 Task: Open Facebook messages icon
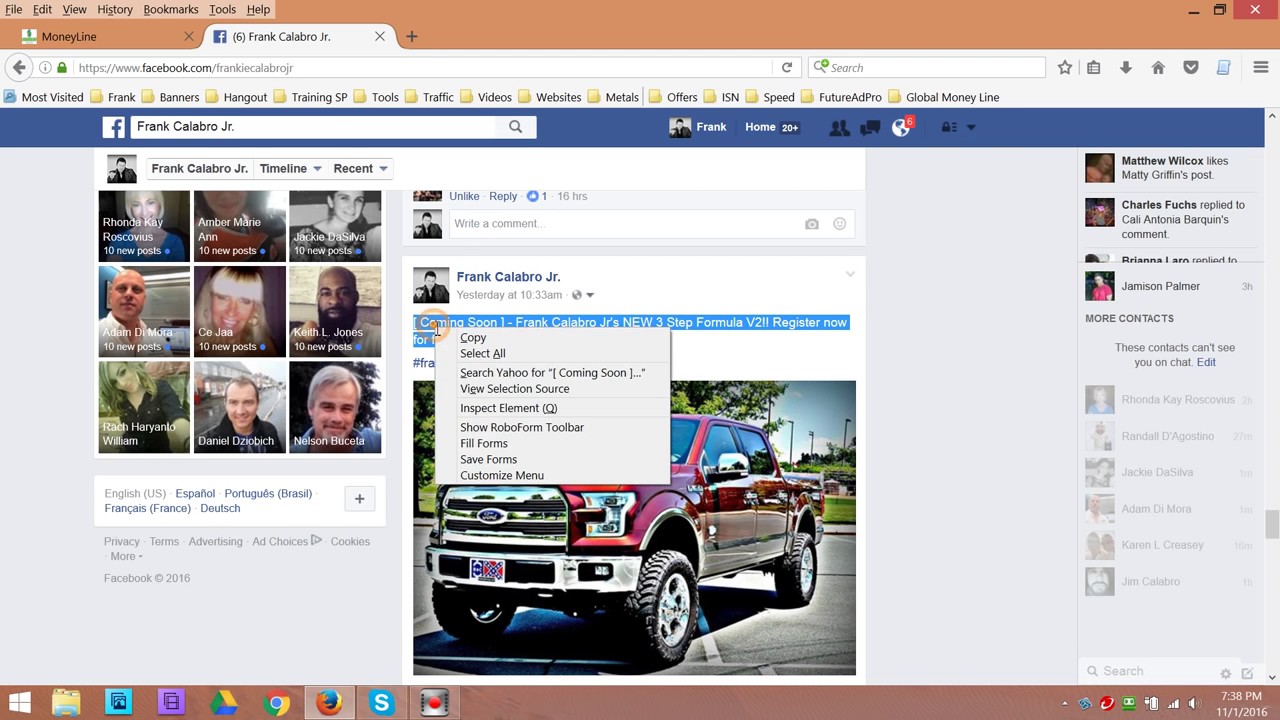pyautogui.click(x=870, y=127)
